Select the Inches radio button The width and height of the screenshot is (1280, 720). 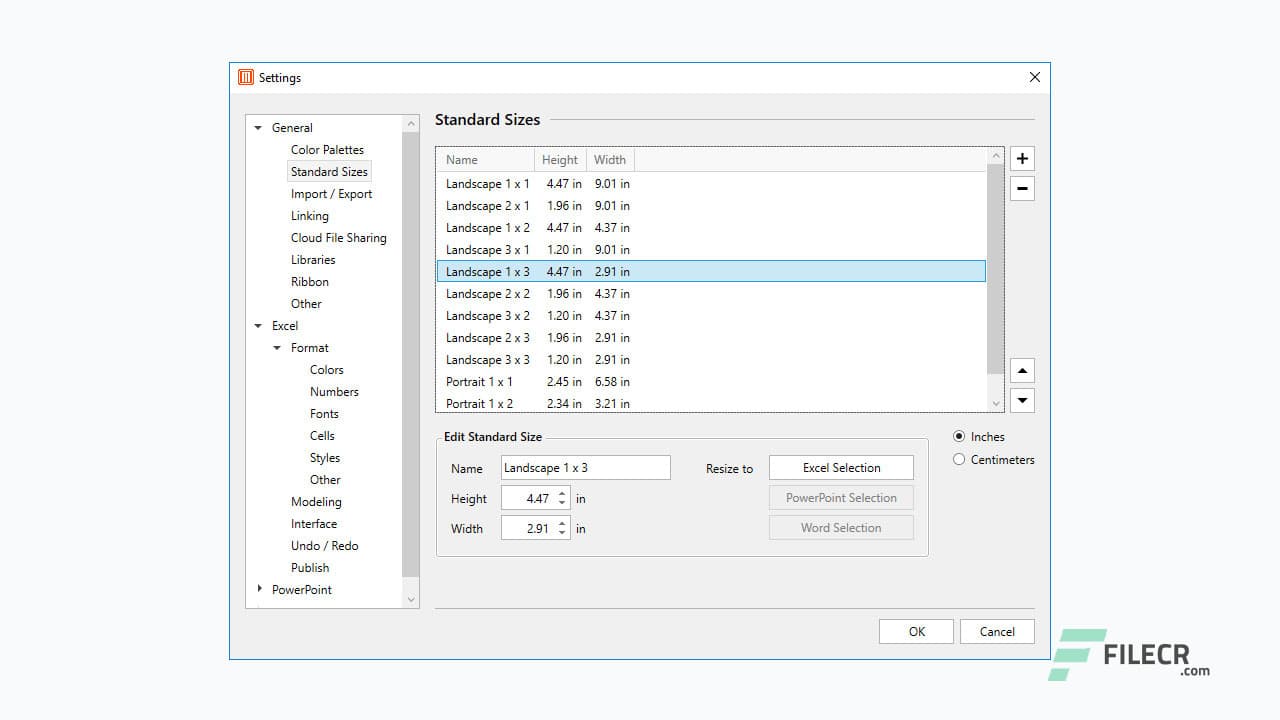(x=959, y=436)
